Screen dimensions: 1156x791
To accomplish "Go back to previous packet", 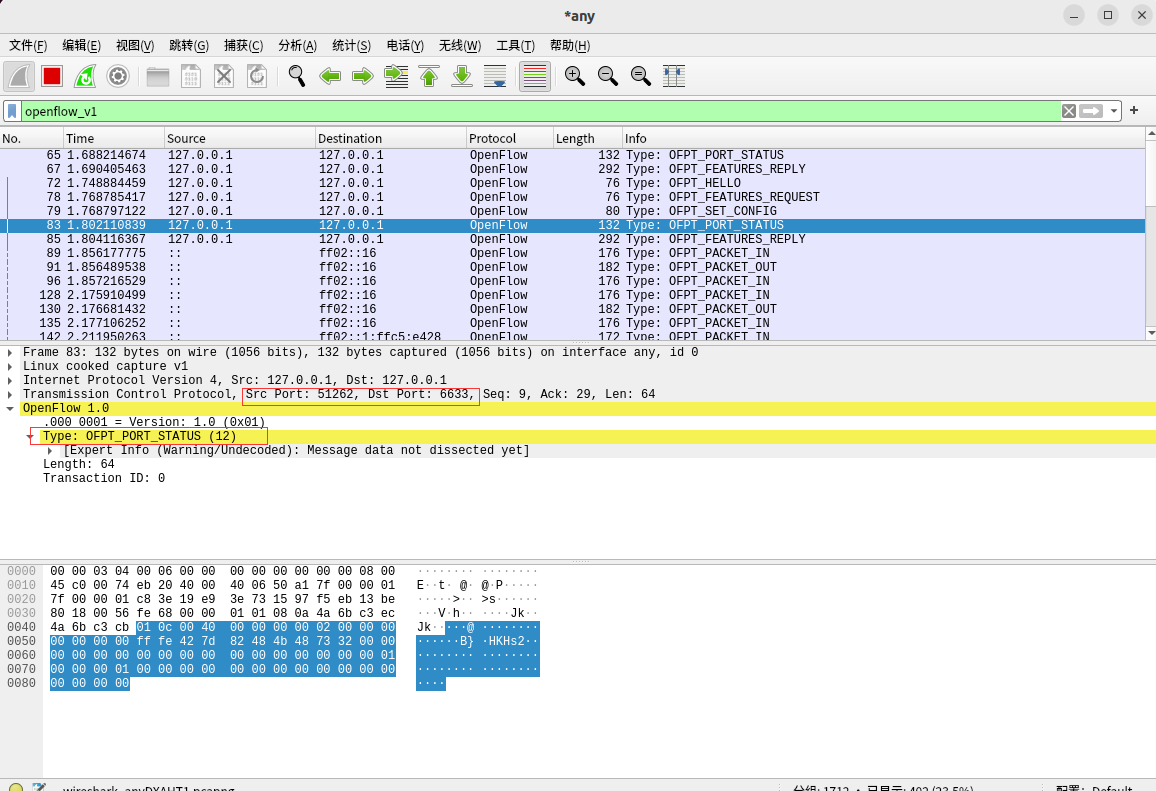I will 330,76.
